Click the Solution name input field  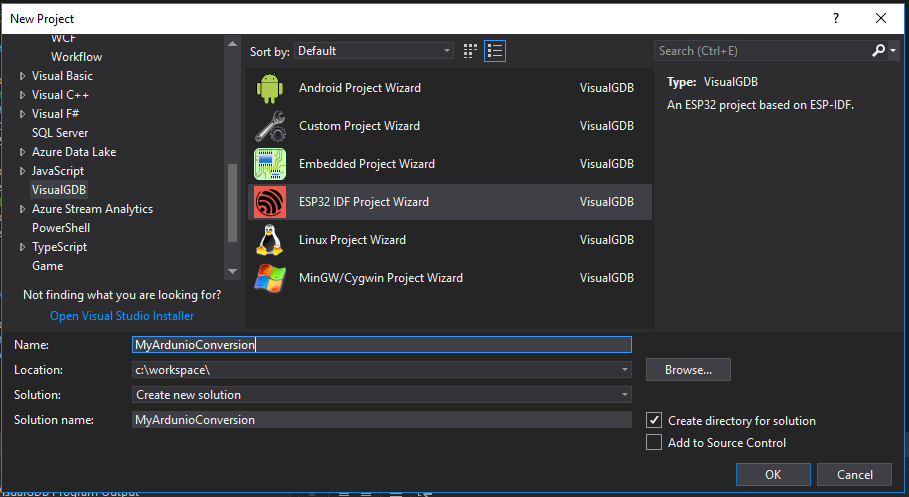(x=382, y=420)
